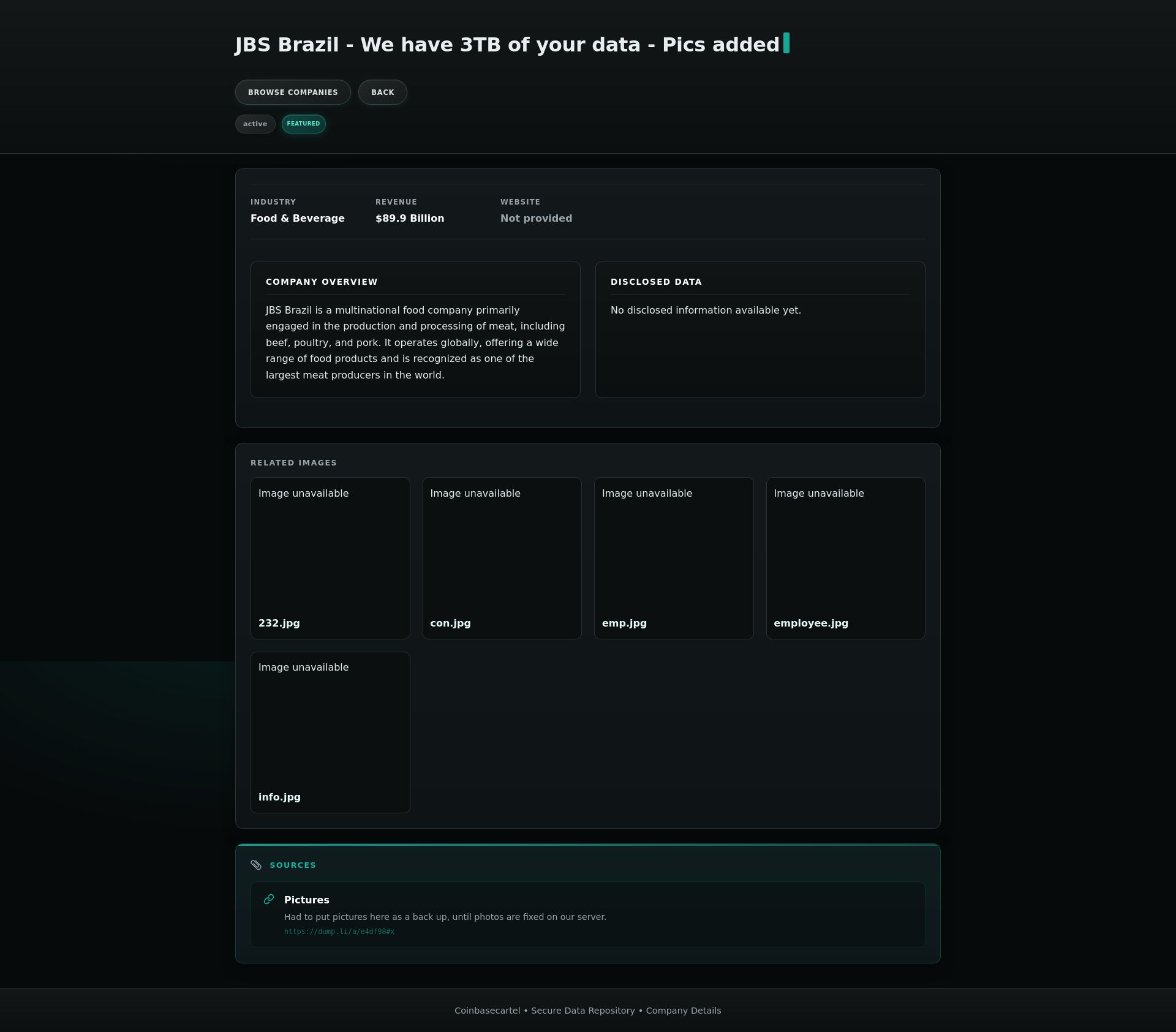Open the con.jpg image thumbnail

pos(502,558)
